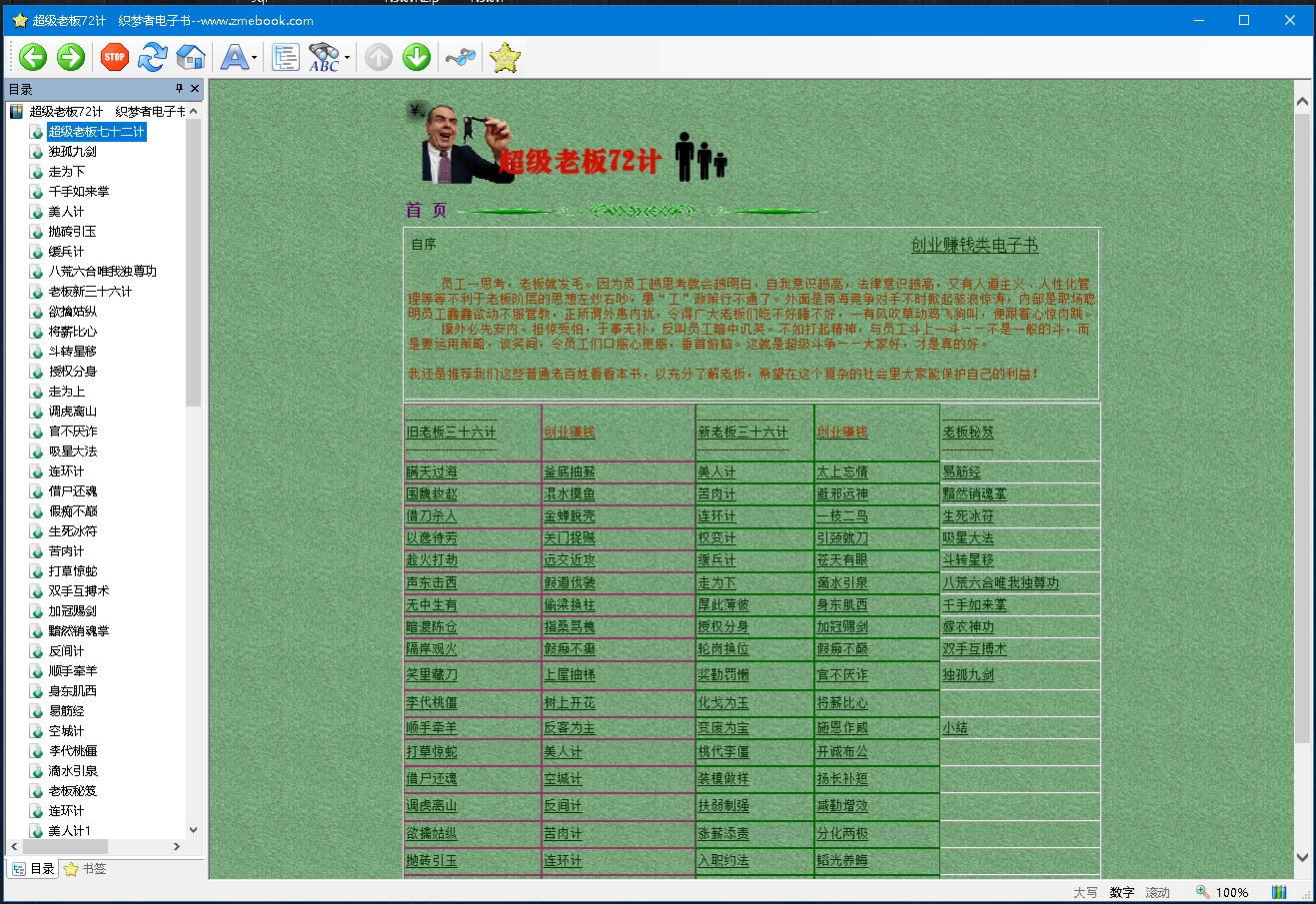
Task: Select 将薪比心 in the contents tree
Action: [73, 331]
